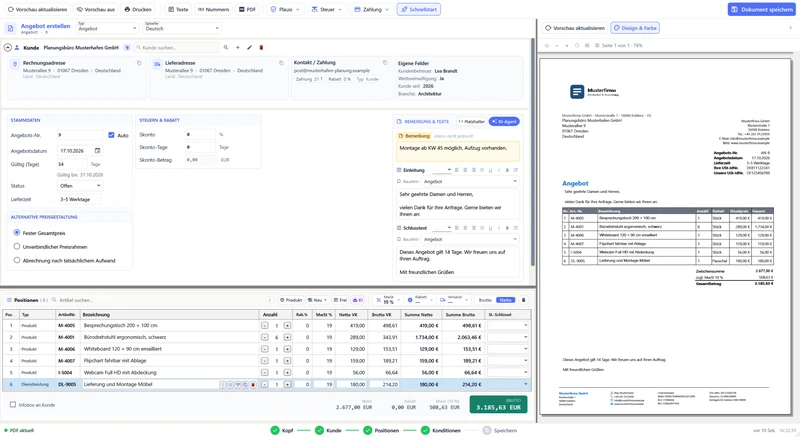Viewport: 800px width, 437px height.
Task: Apply bold in Einleitung text toolbar
Action: tap(507, 170)
